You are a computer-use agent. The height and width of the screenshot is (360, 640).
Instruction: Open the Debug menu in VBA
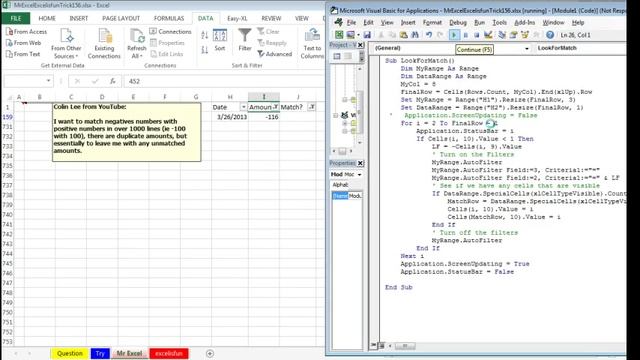click(x=458, y=22)
